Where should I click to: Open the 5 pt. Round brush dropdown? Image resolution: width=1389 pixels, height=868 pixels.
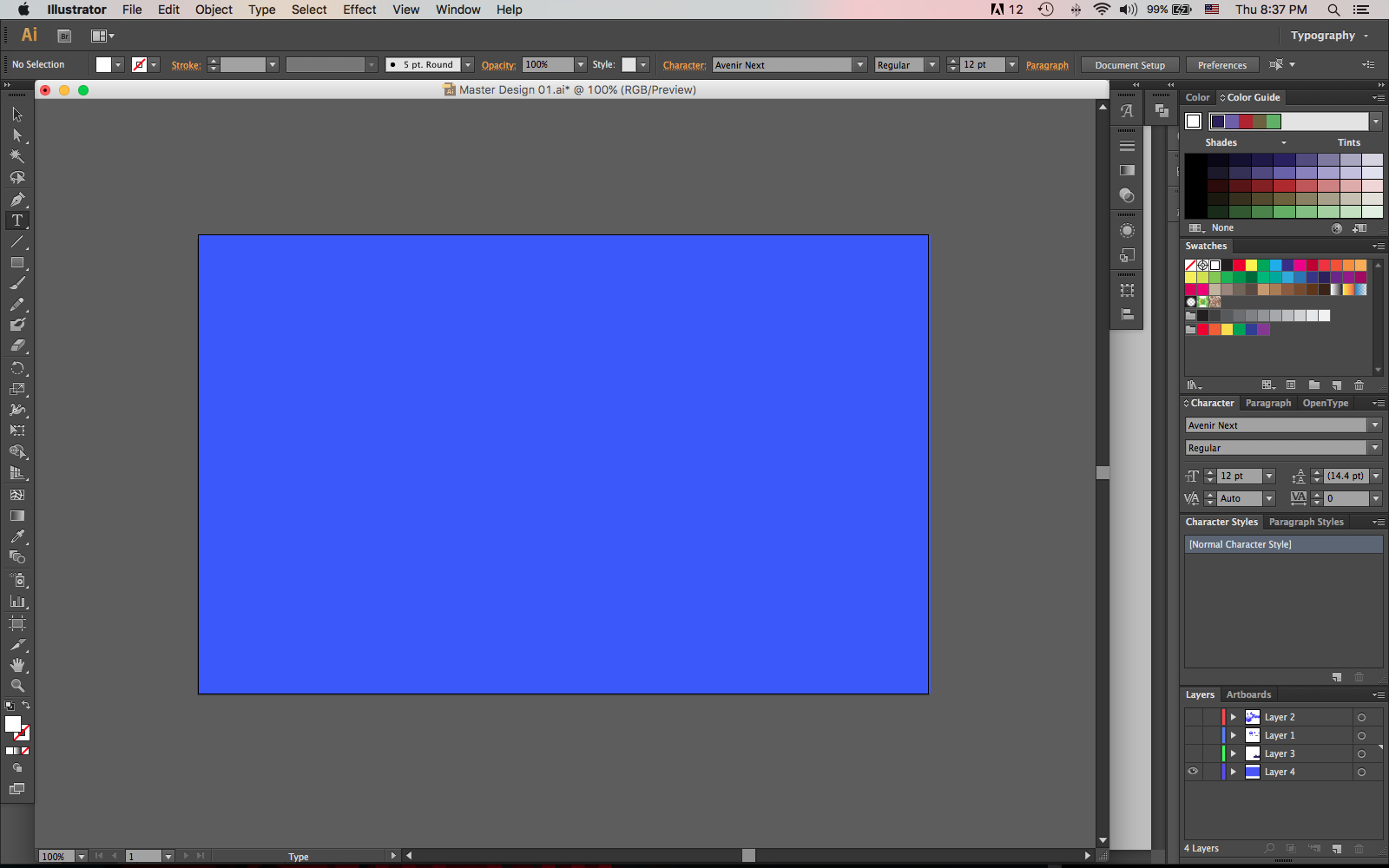point(467,65)
